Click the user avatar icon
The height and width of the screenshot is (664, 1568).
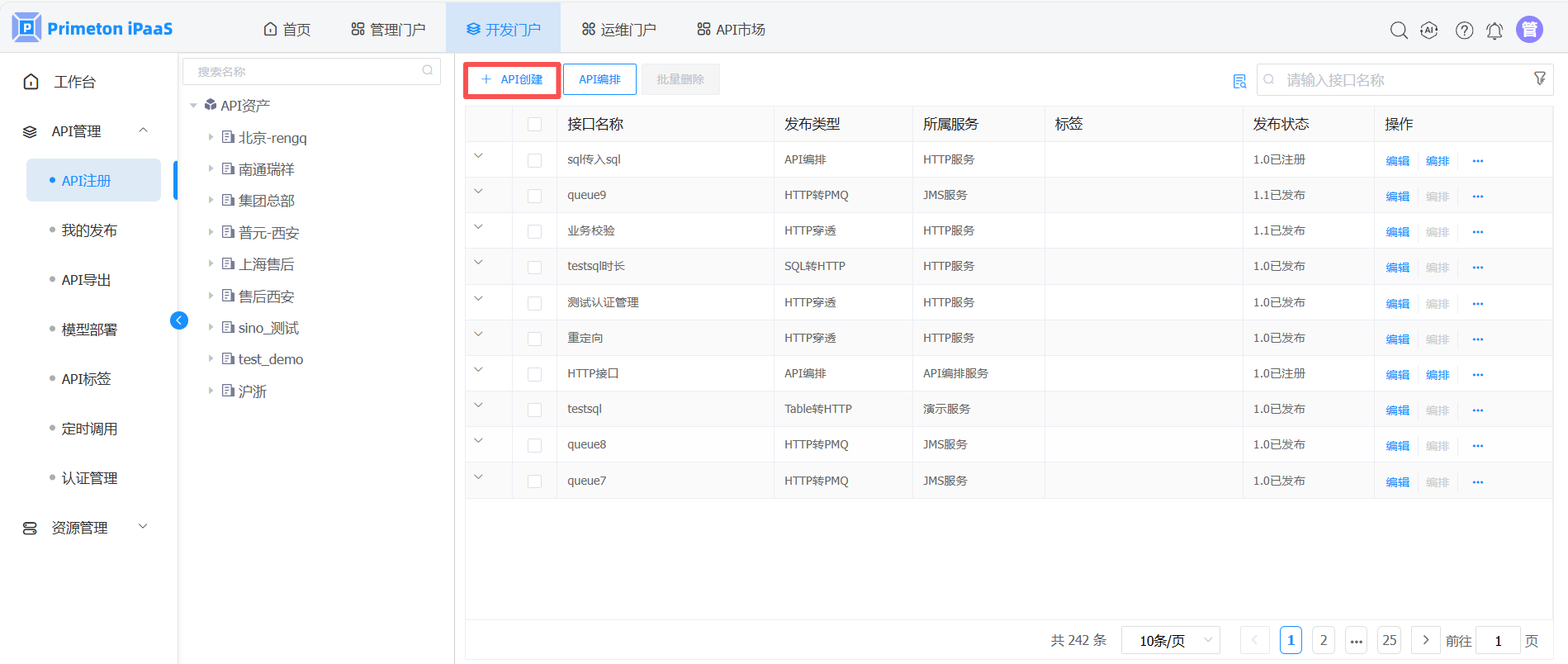(1529, 30)
